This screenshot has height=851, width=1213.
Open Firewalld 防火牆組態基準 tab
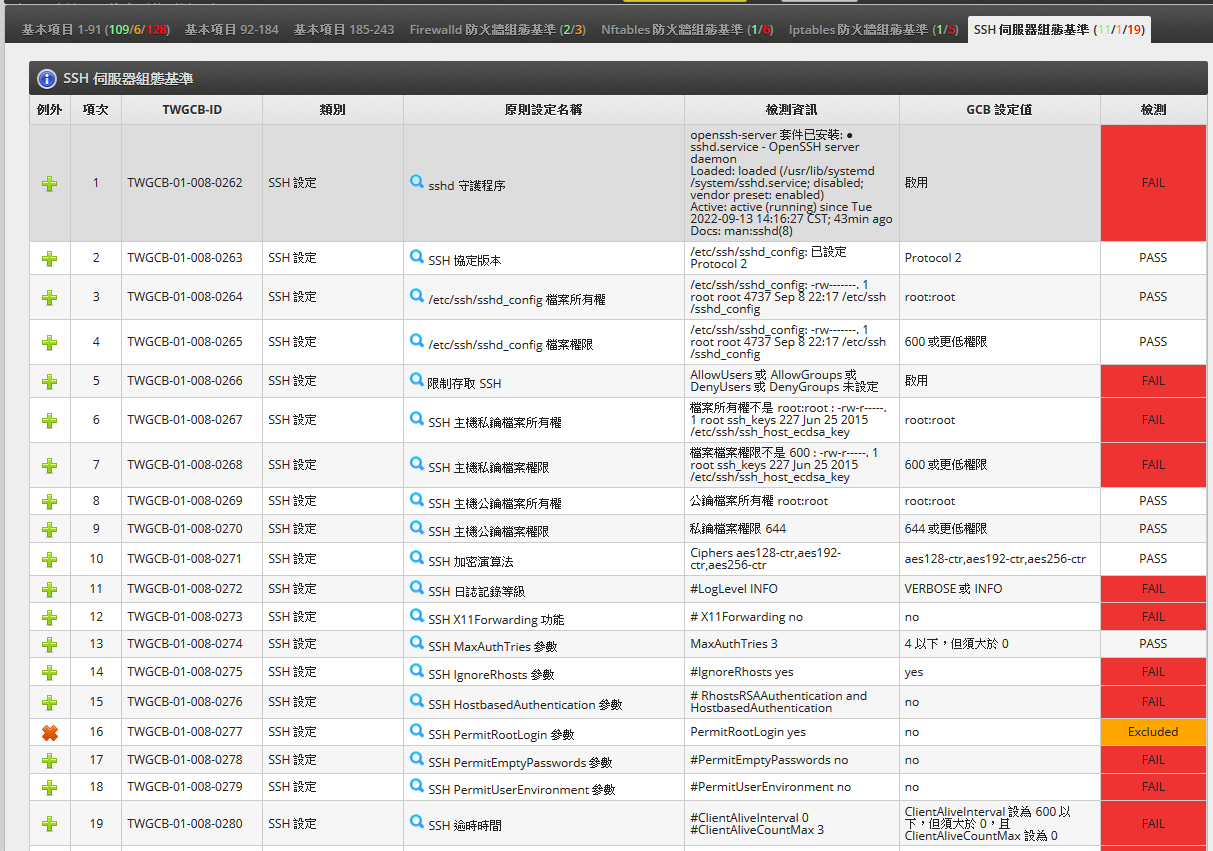497,30
